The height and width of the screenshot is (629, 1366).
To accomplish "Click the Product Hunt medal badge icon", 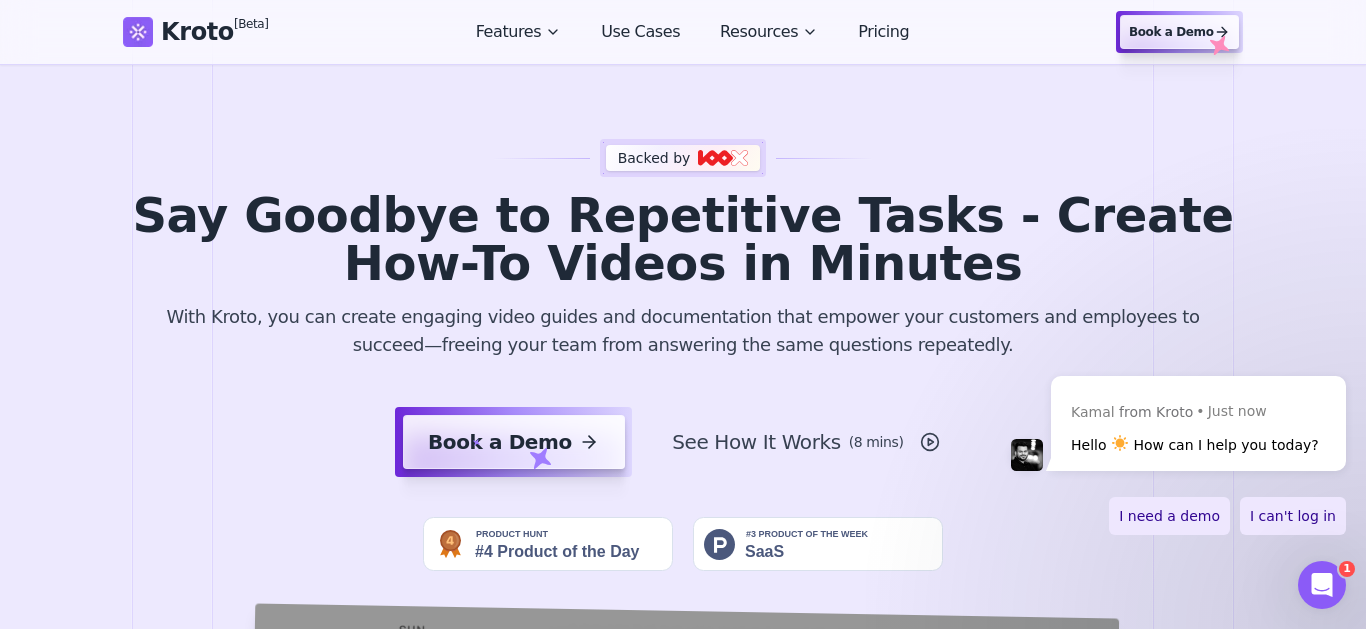I will coord(450,544).
